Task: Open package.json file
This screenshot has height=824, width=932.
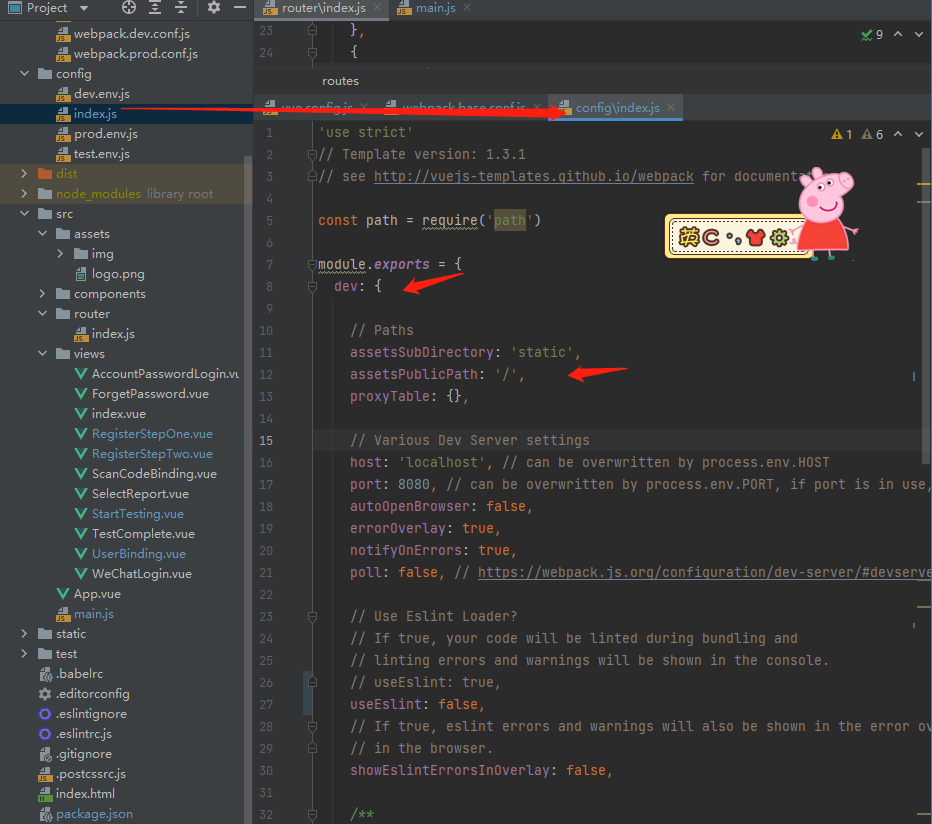Action: pos(94,814)
